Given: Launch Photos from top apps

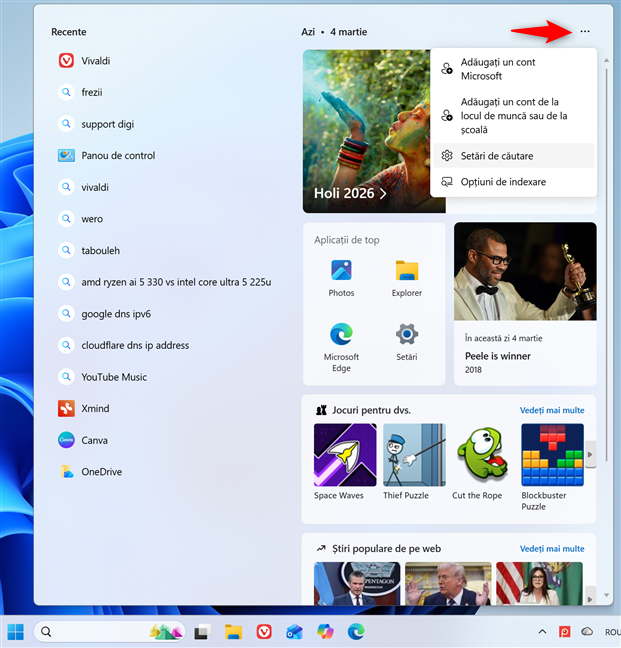Looking at the screenshot, I should 341,276.
